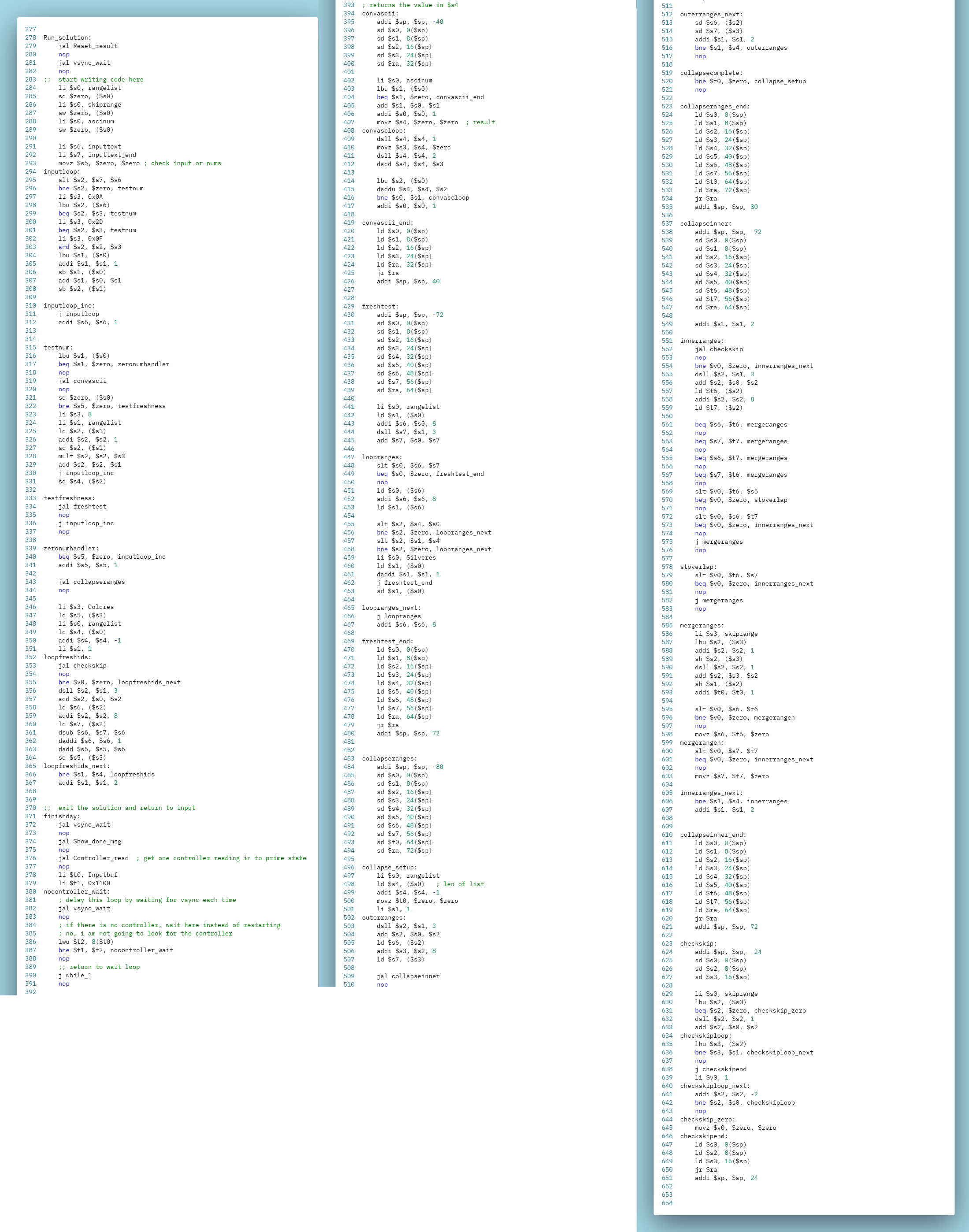Viewport: 969px width, 1232px height.
Task: Click the freshtest: label on line 429
Action: tap(380, 307)
